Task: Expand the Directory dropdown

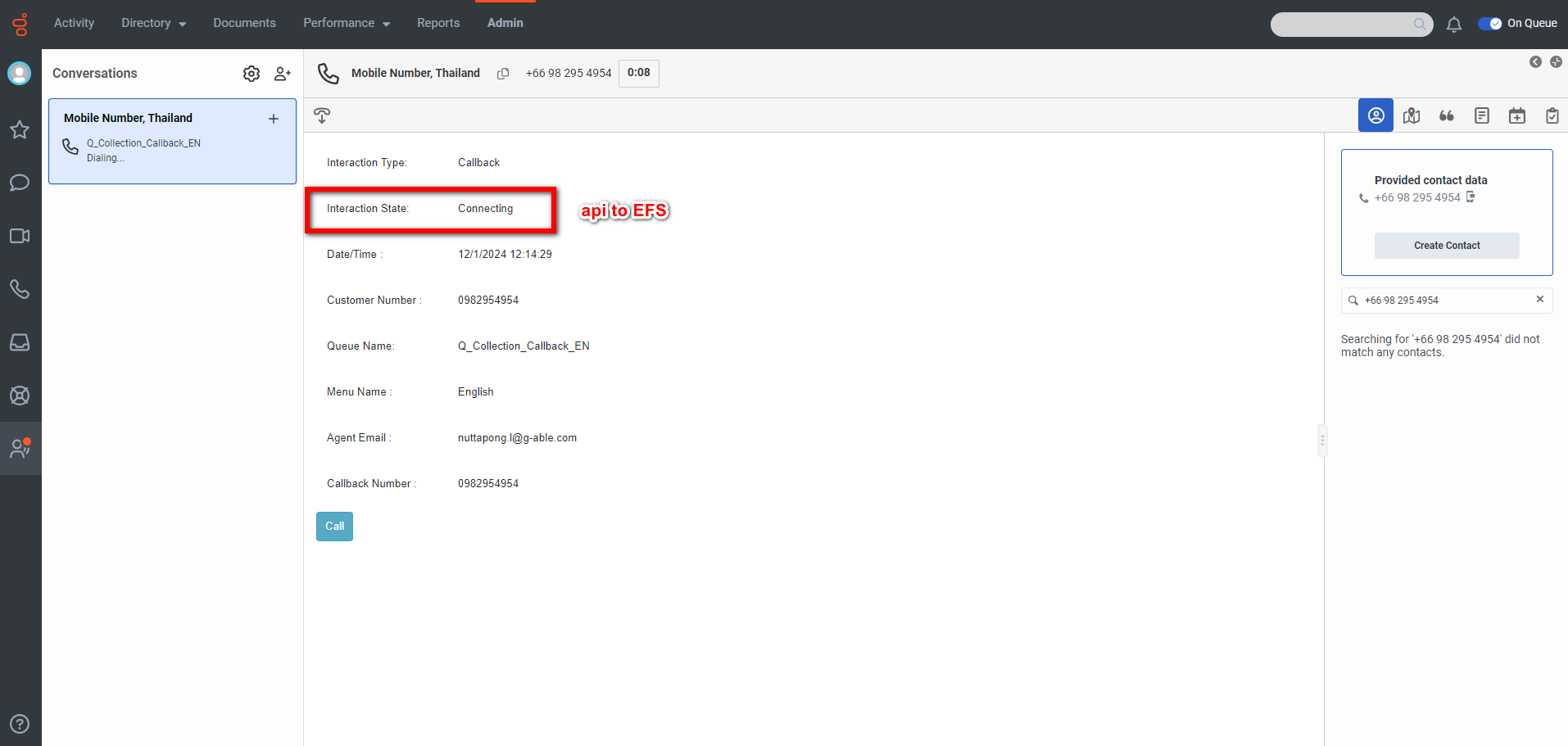Action: [x=152, y=23]
